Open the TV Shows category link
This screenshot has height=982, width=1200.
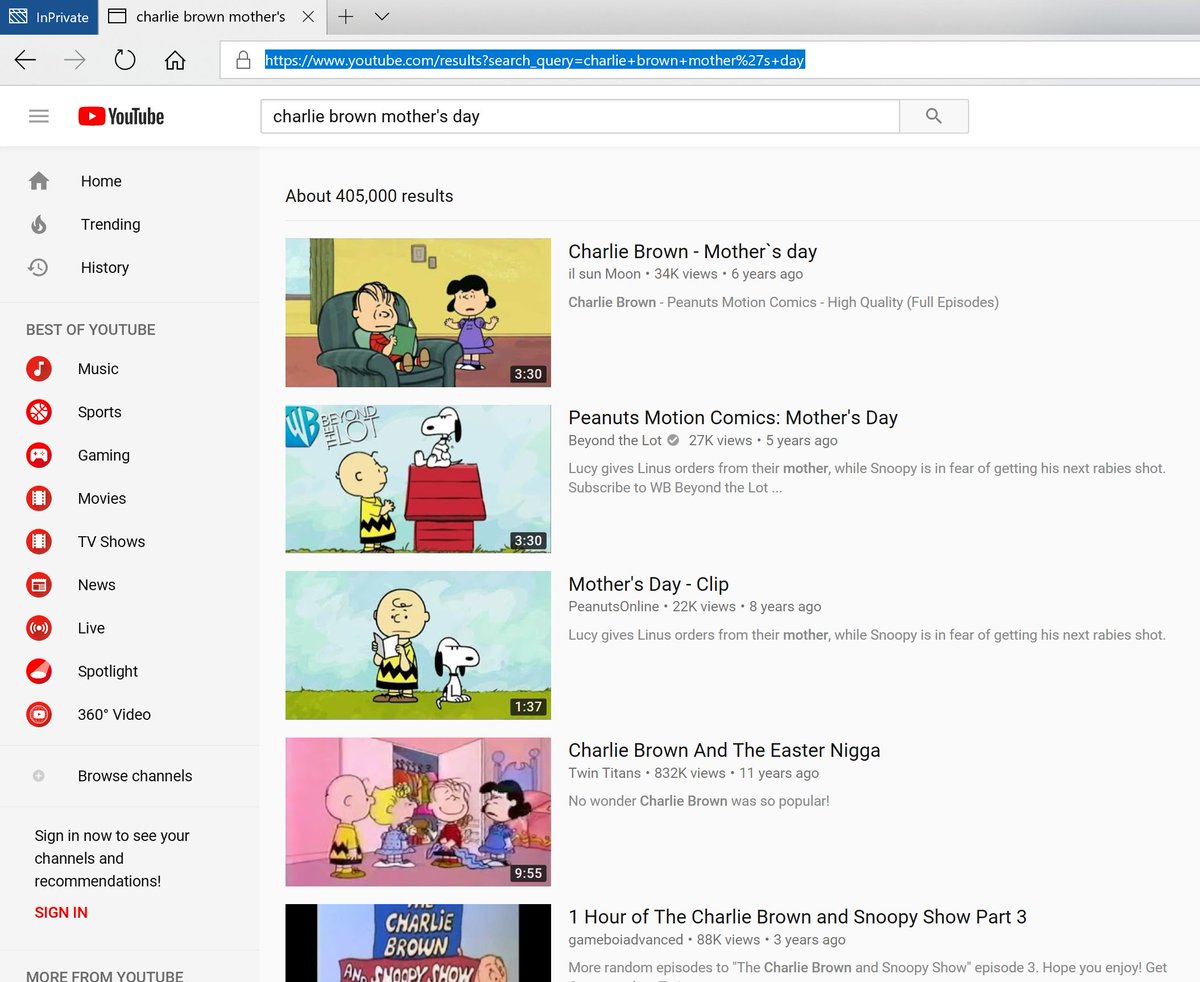pos(111,541)
